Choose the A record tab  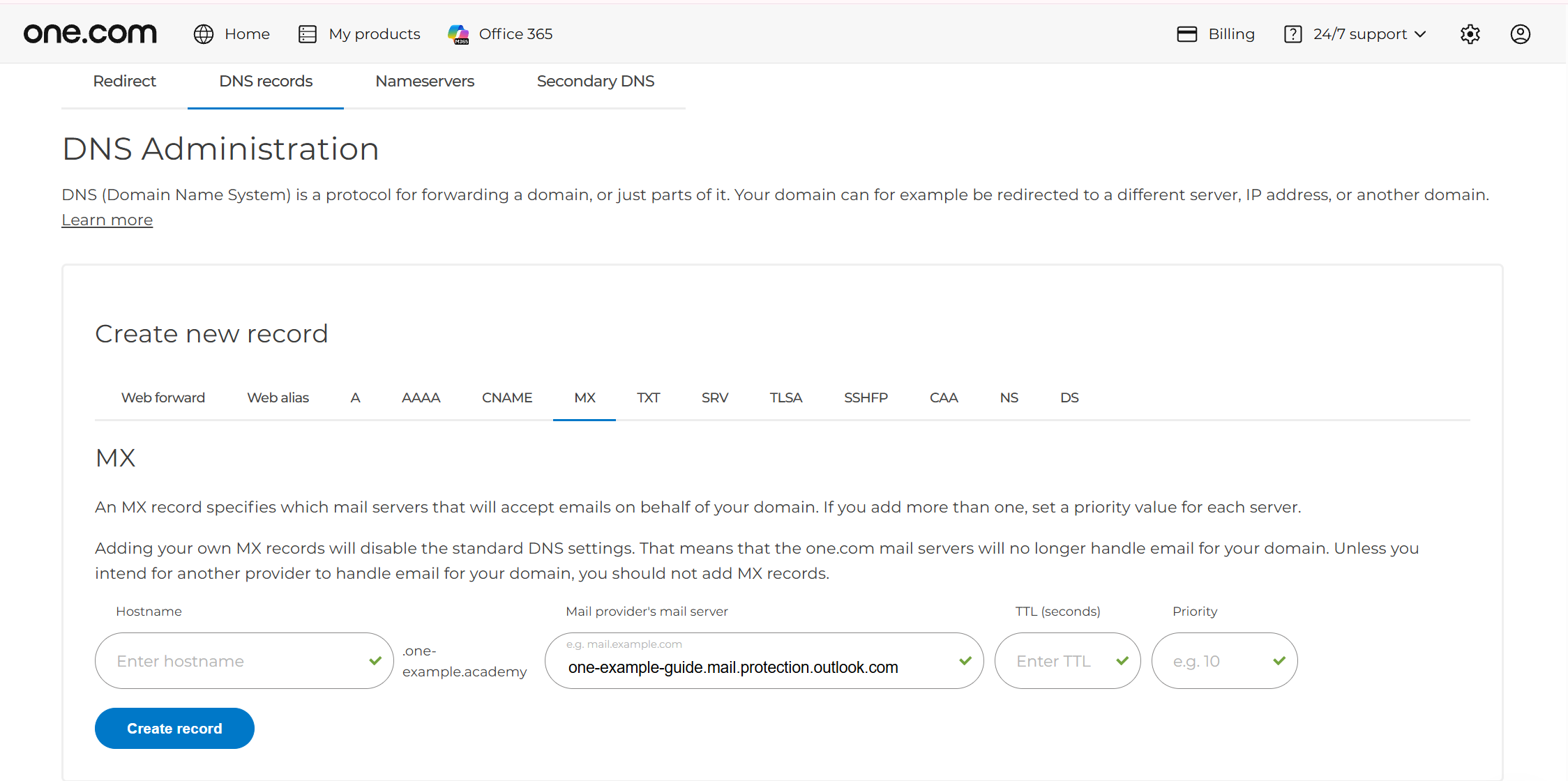355,397
